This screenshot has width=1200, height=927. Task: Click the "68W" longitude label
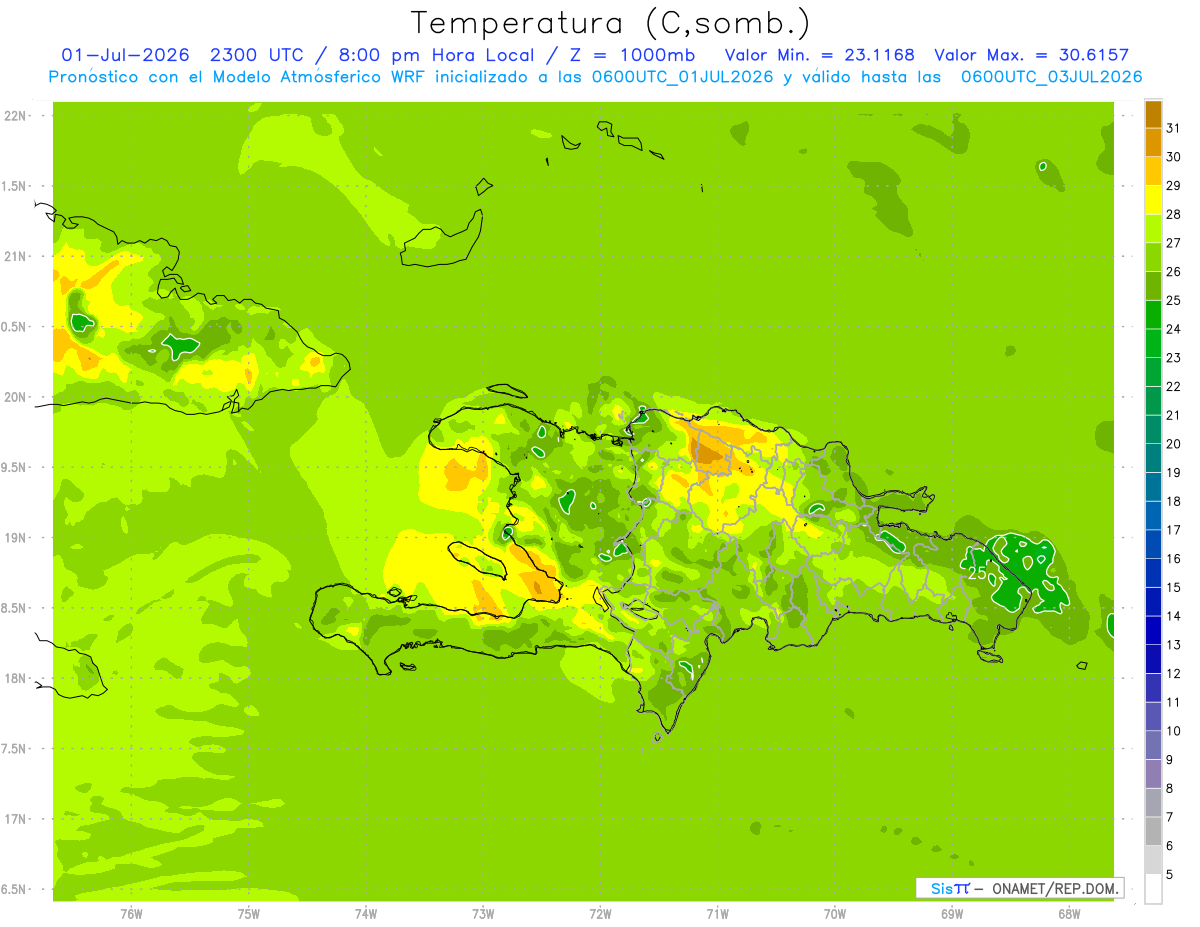click(1069, 913)
